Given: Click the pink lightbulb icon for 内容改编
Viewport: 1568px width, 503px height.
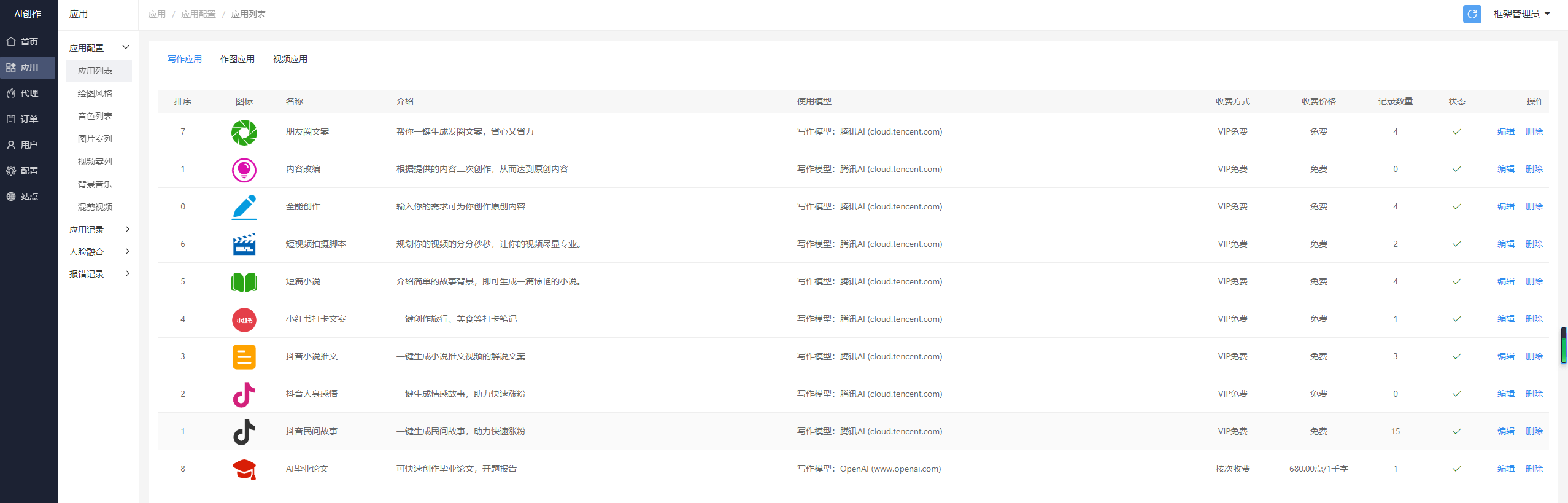Looking at the screenshot, I should pyautogui.click(x=244, y=170).
